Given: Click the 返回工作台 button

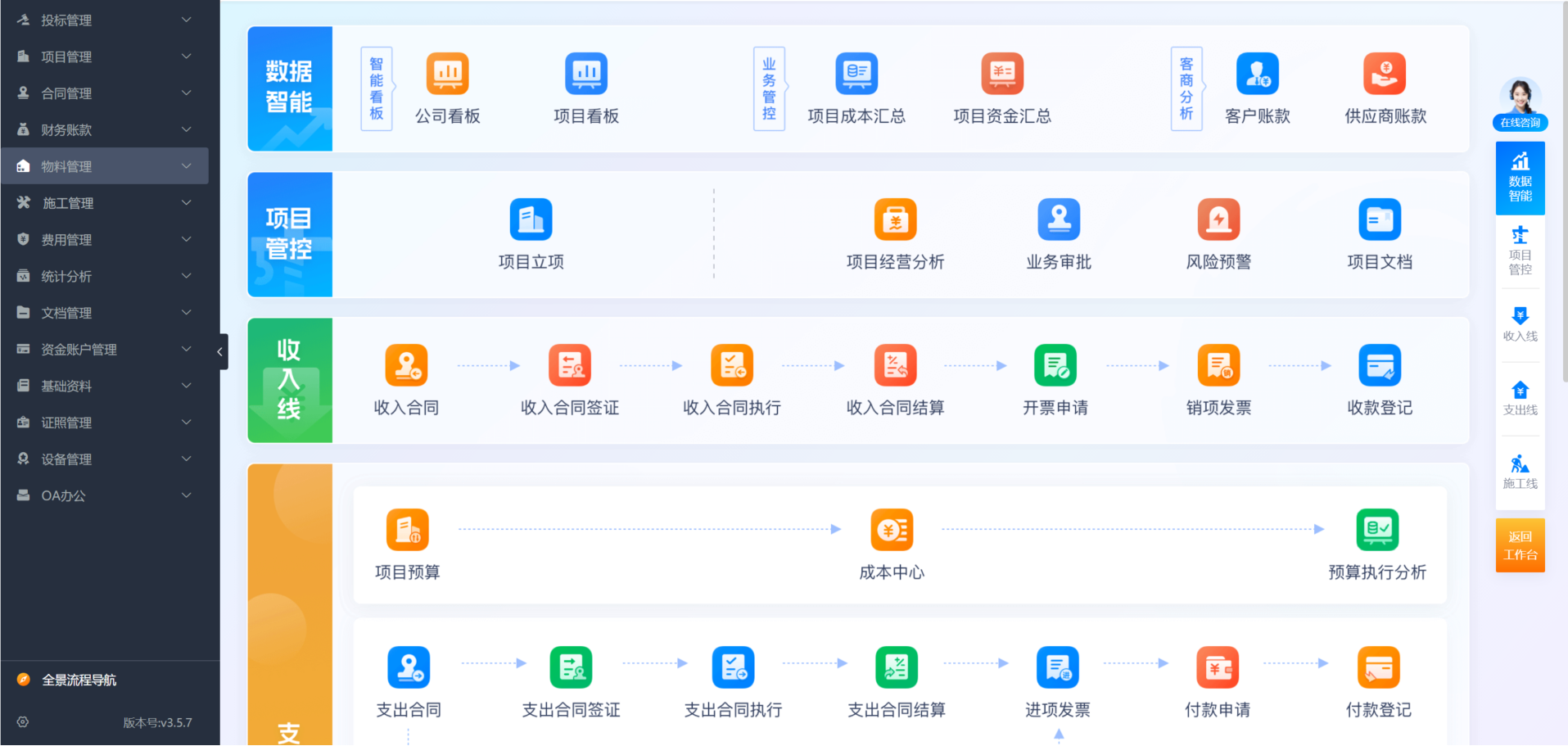Looking at the screenshot, I should [1520, 545].
